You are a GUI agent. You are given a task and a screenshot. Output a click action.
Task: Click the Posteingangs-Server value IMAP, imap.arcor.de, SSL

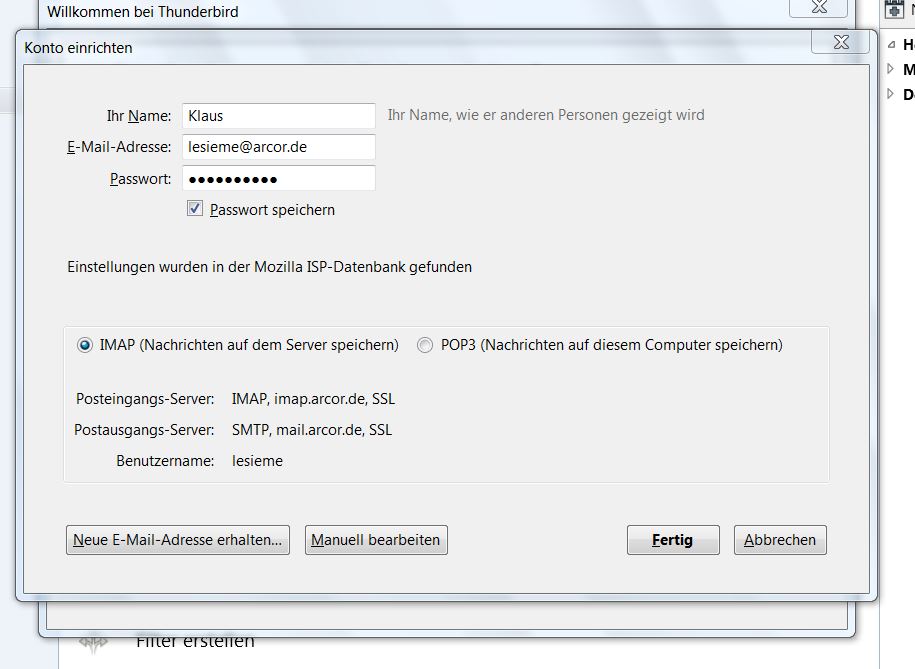[313, 399]
